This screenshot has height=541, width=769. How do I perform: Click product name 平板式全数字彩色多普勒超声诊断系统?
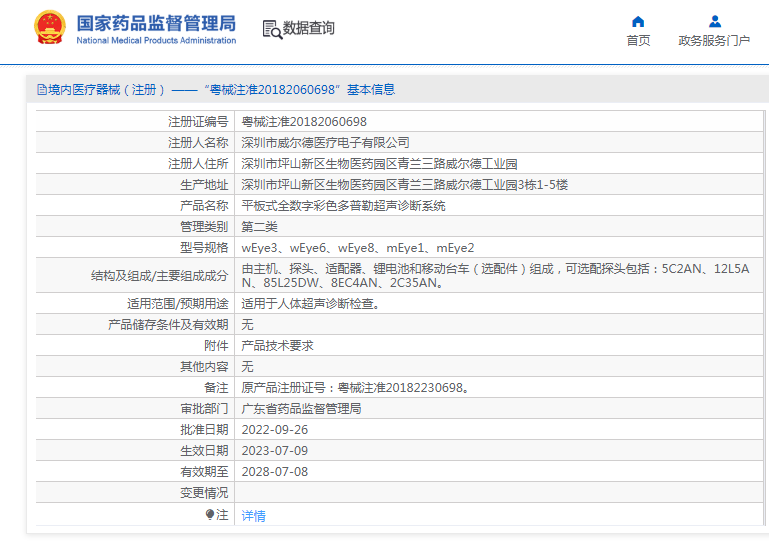click(x=344, y=206)
